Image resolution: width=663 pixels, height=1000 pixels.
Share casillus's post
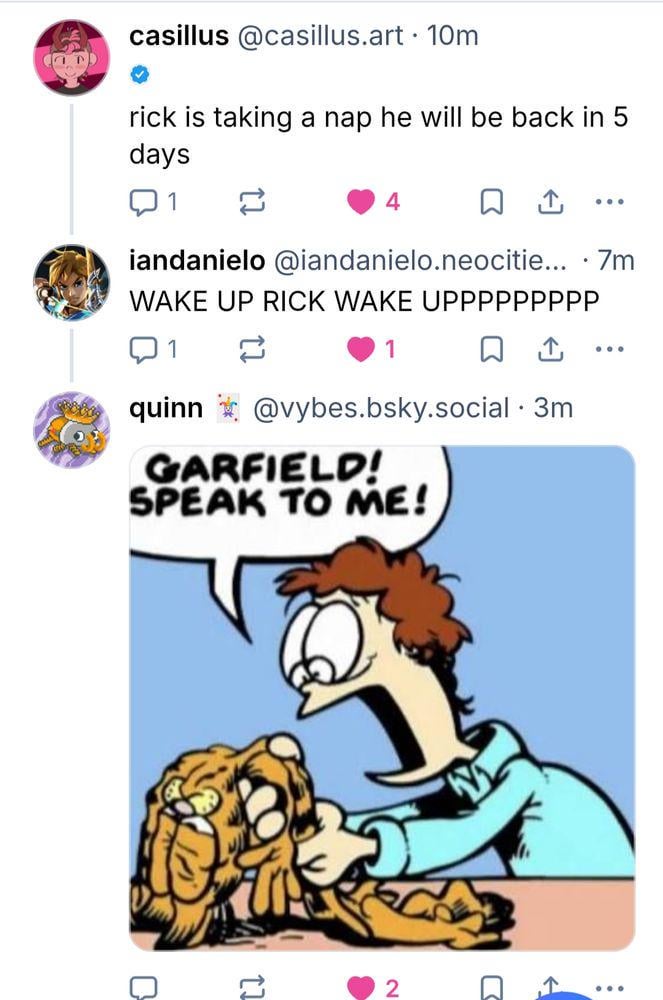(x=550, y=203)
